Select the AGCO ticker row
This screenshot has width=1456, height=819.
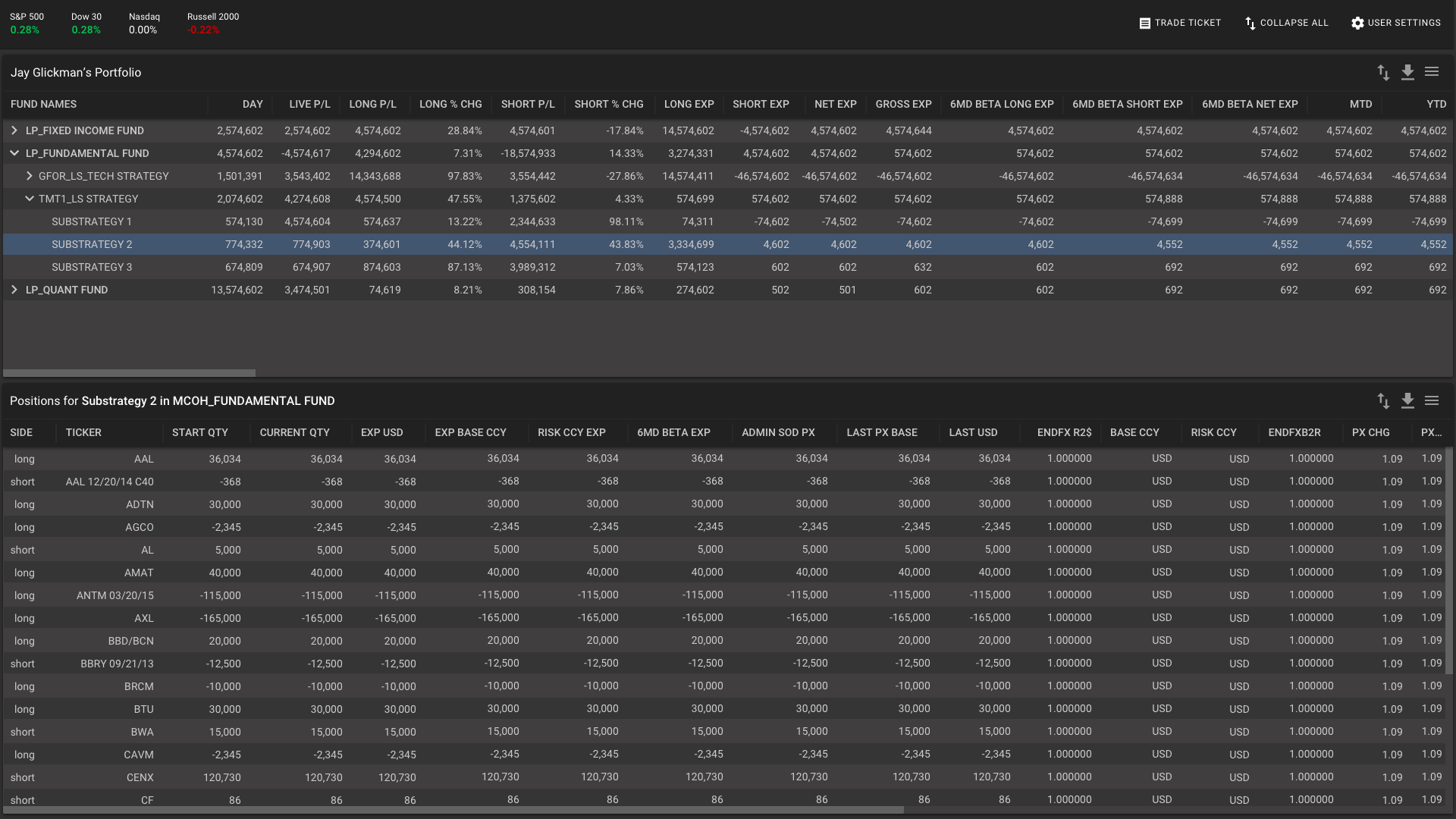click(x=724, y=527)
